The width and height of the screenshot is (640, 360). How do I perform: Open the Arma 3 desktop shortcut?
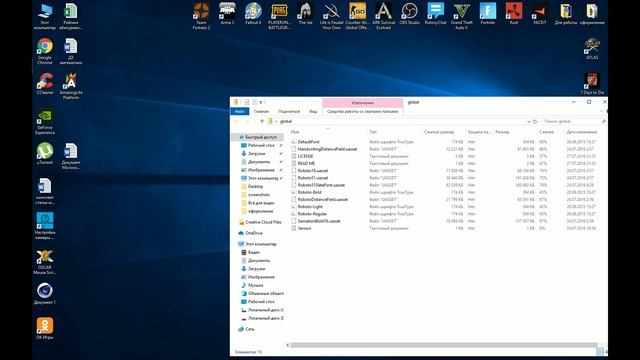click(227, 13)
